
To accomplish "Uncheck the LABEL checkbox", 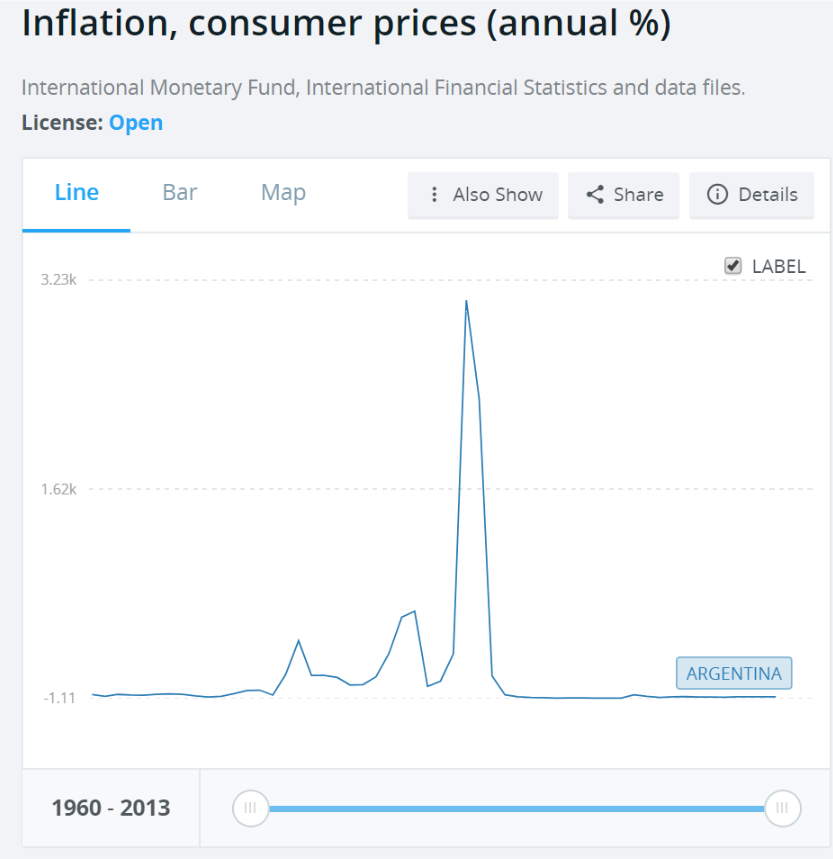I will [733, 266].
